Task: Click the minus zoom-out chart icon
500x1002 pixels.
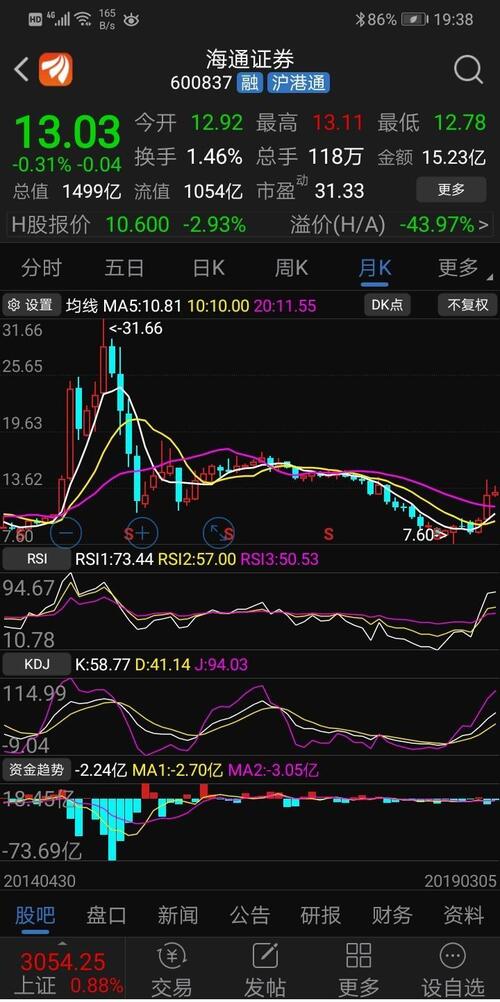Action: click(x=66, y=532)
